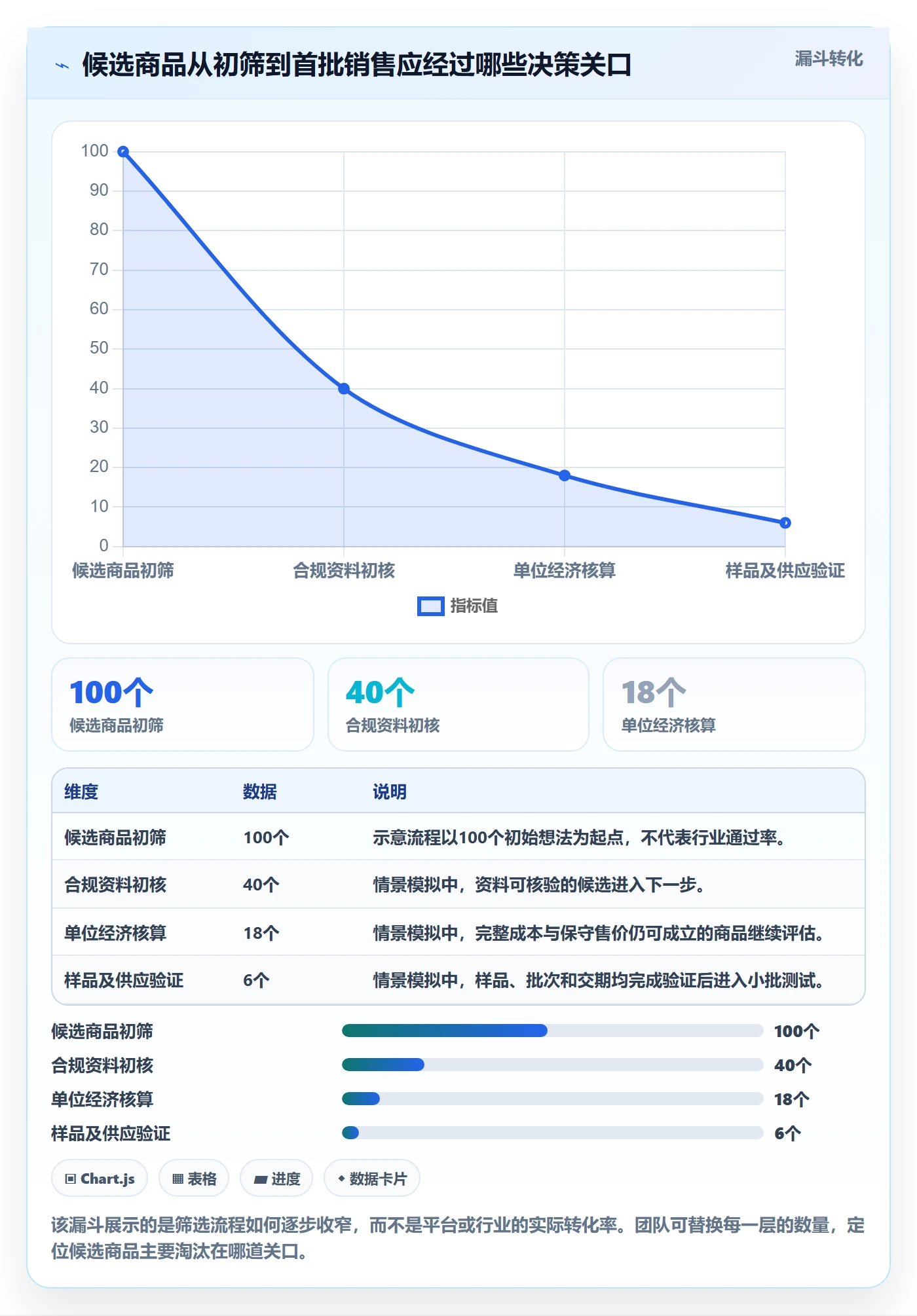Open the 40个 合规资料初核 data card
The image size is (917, 1316).
click(458, 704)
